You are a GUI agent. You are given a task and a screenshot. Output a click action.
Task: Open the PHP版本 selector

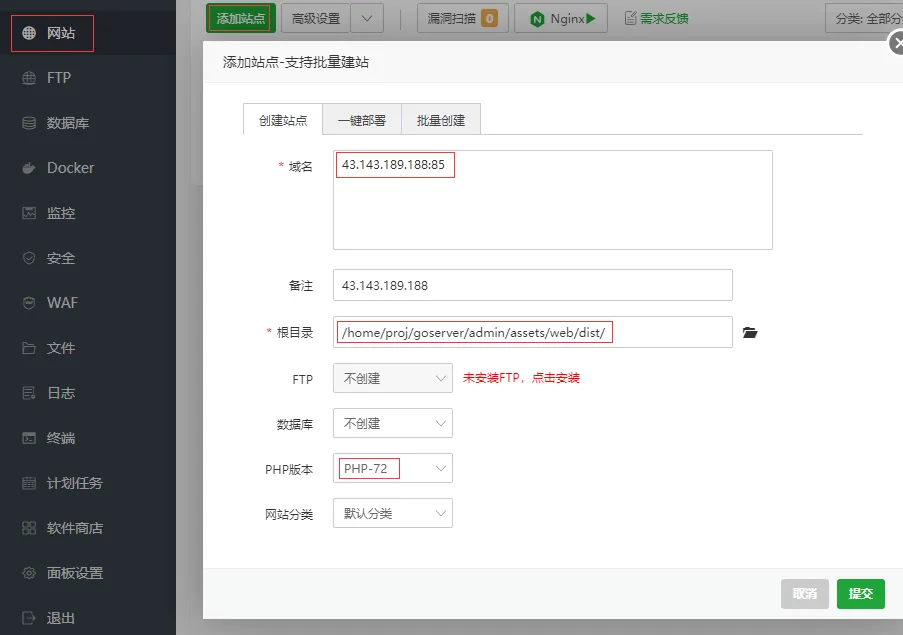392,468
